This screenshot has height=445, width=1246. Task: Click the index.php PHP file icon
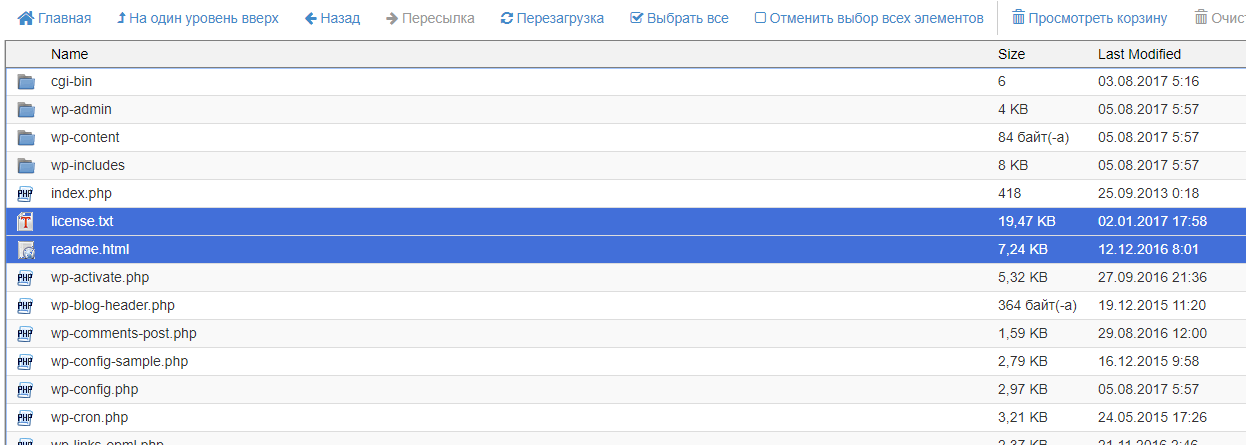click(x=26, y=194)
